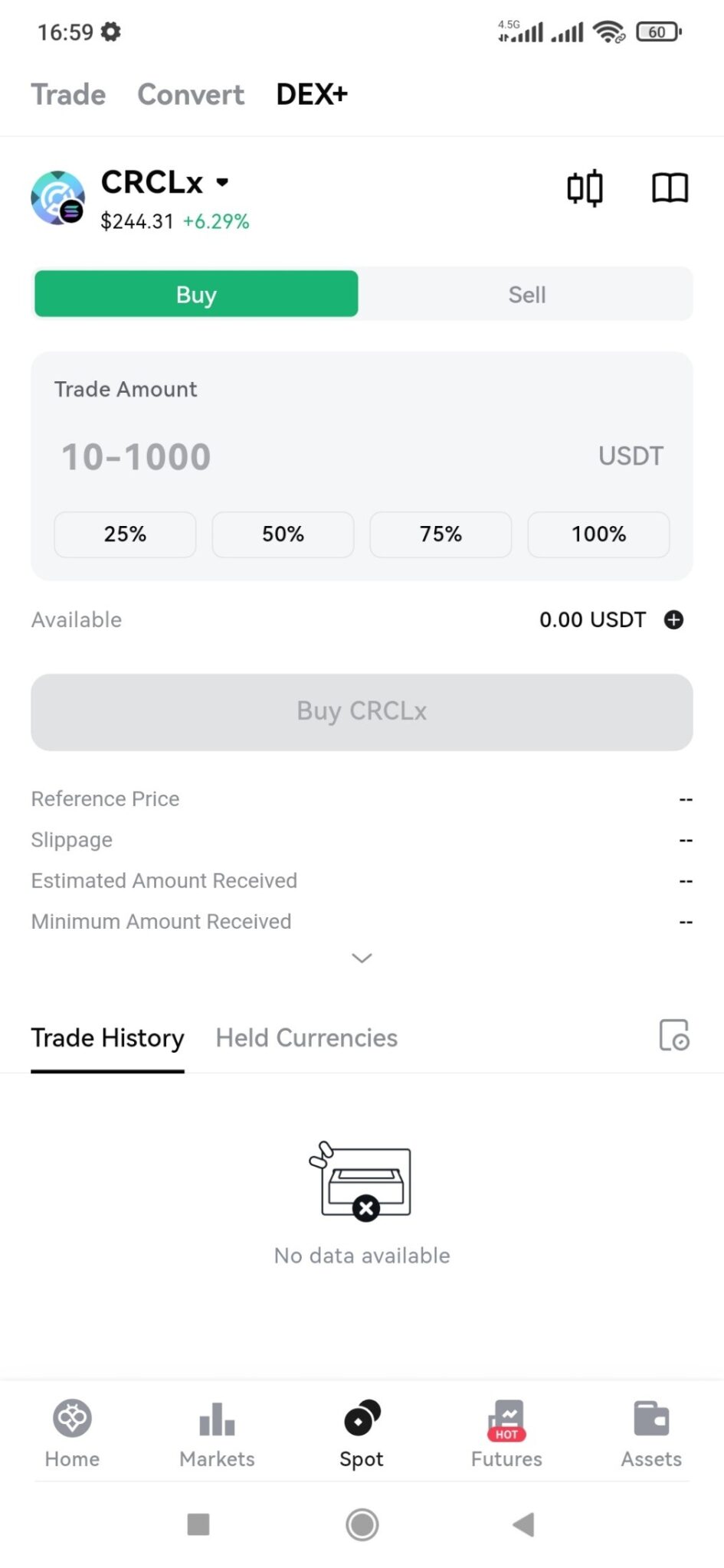Show the Held Currencies tab
Screen dimensions: 724x1568
coord(306,1038)
